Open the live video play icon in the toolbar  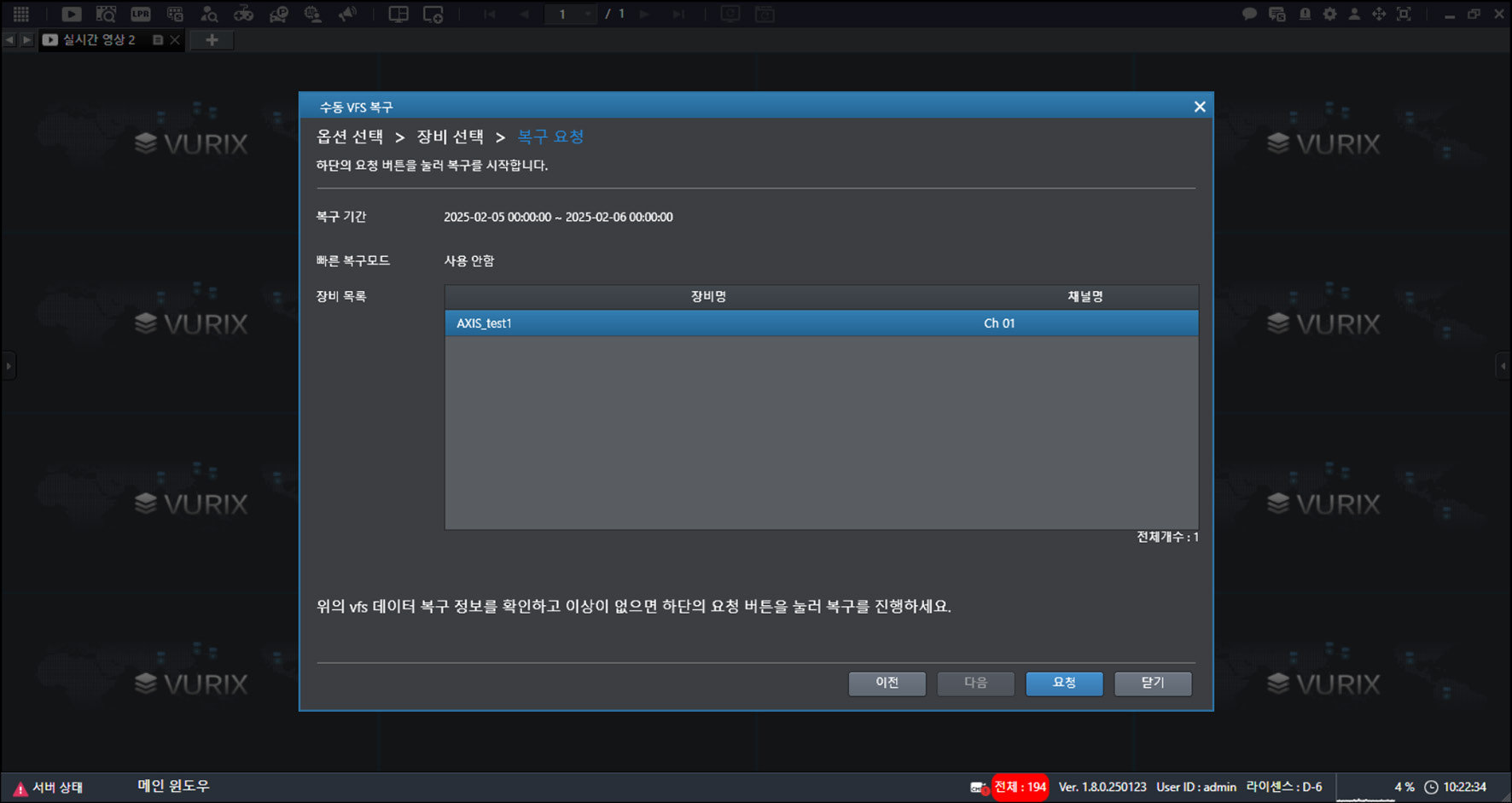(72, 14)
